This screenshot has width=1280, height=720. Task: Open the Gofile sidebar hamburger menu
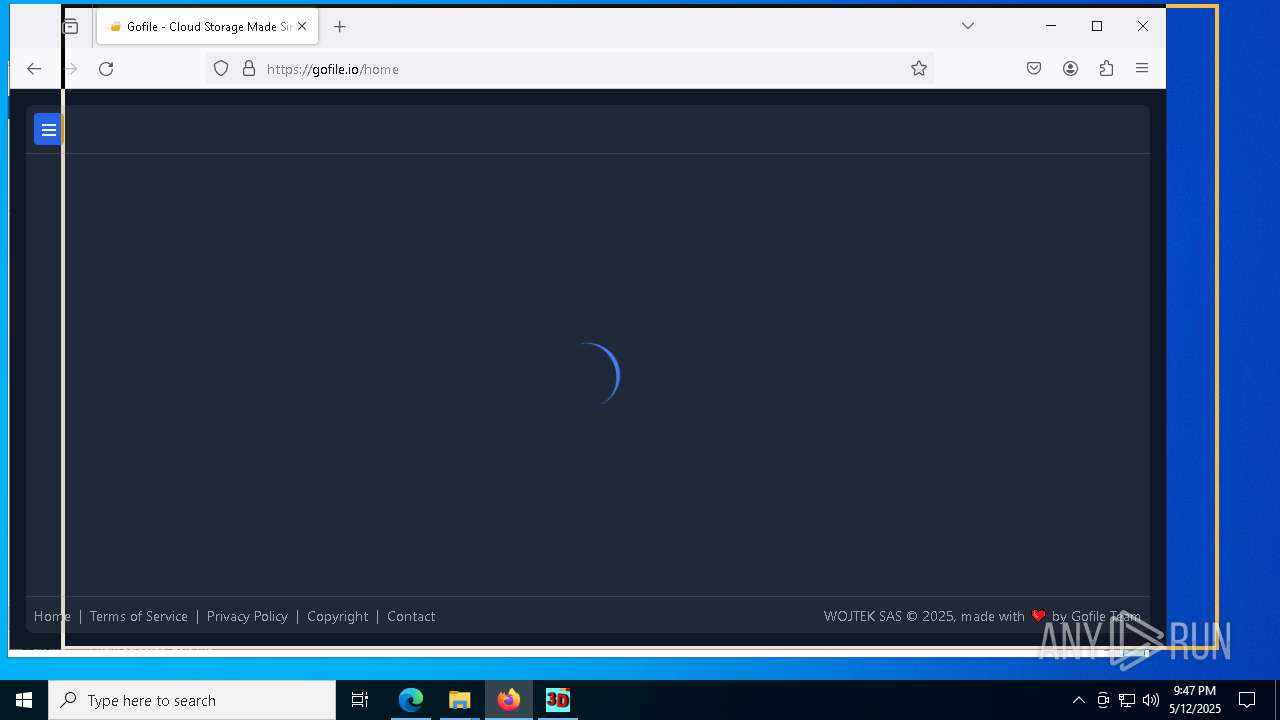pyautogui.click(x=48, y=129)
